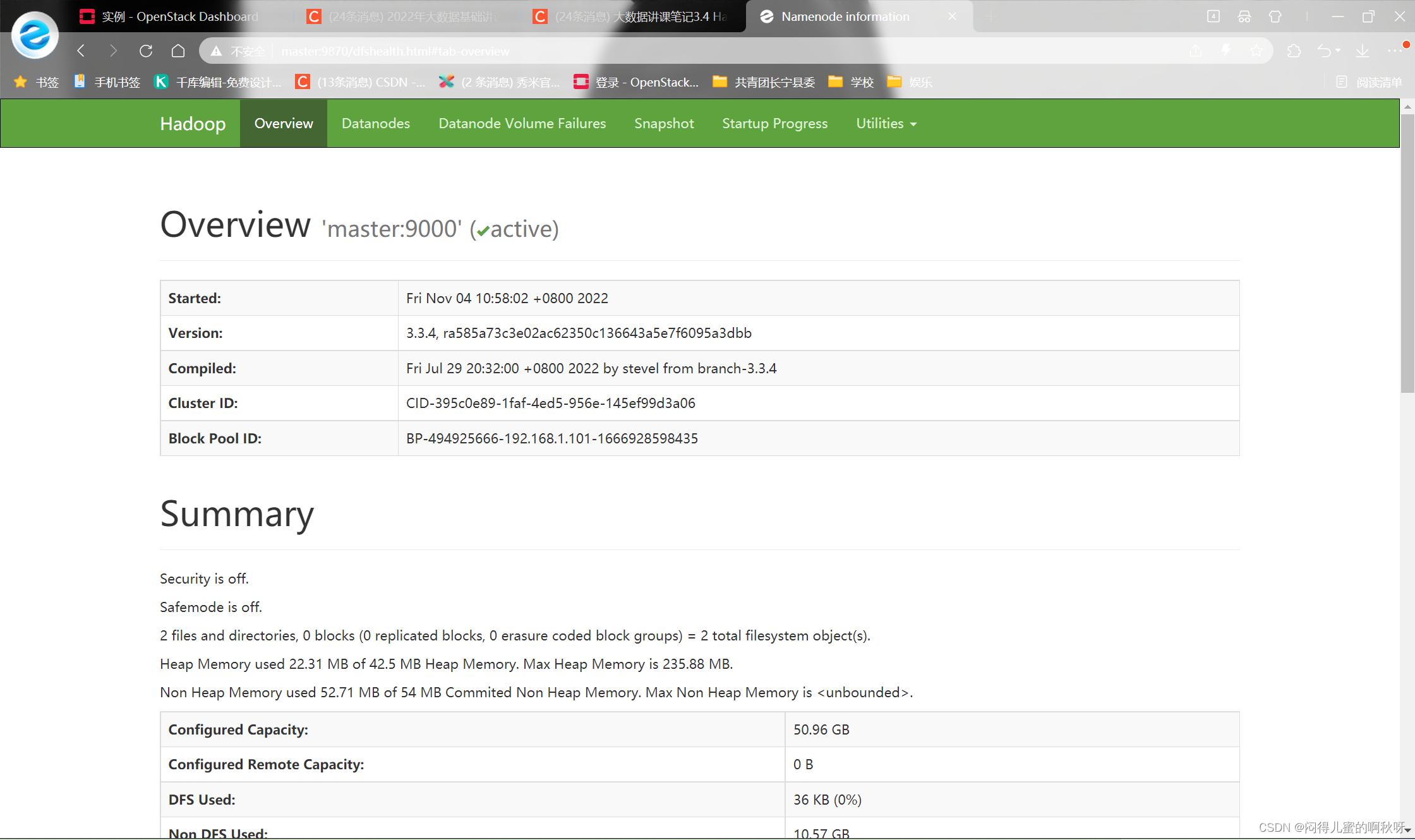Click the back navigation arrow
The image size is (1415, 840).
pos(81,51)
